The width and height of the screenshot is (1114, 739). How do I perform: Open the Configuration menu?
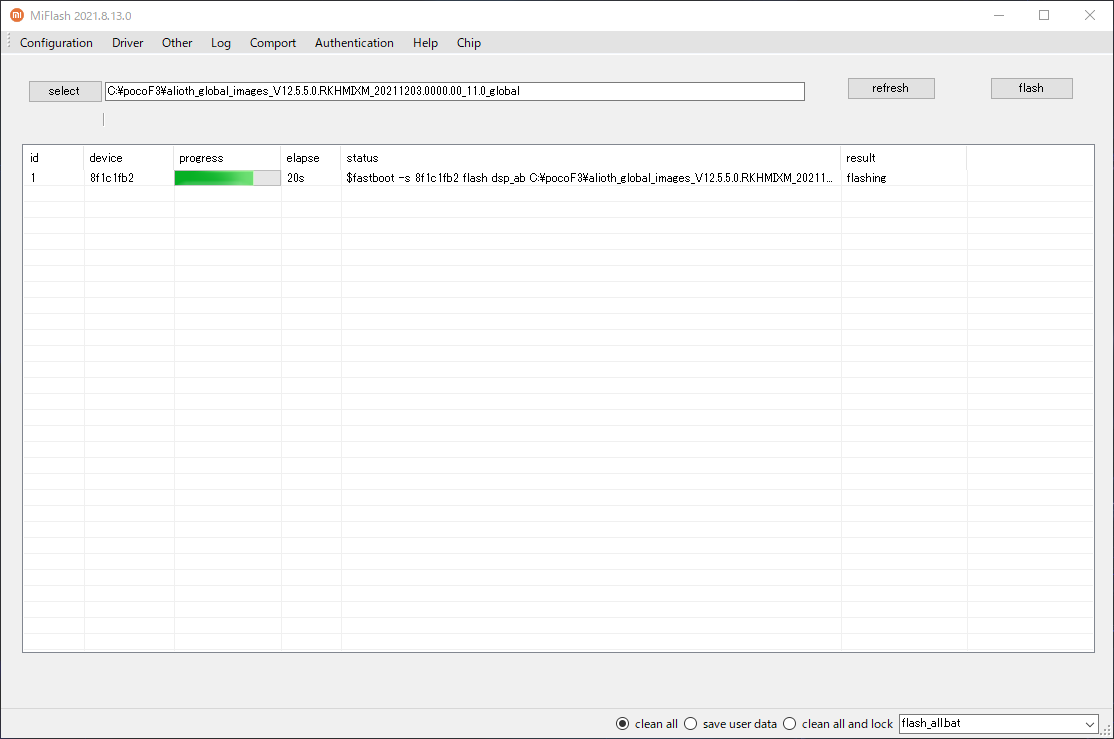tap(56, 43)
